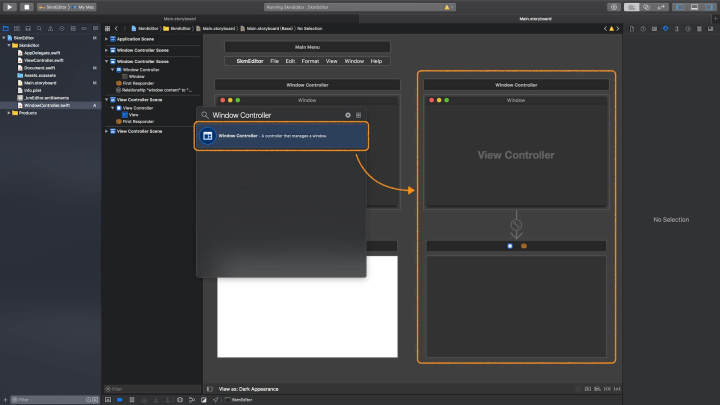This screenshot has height=405, width=720.
Task: Expand the first Window Controller Scene
Action: coord(107,50)
